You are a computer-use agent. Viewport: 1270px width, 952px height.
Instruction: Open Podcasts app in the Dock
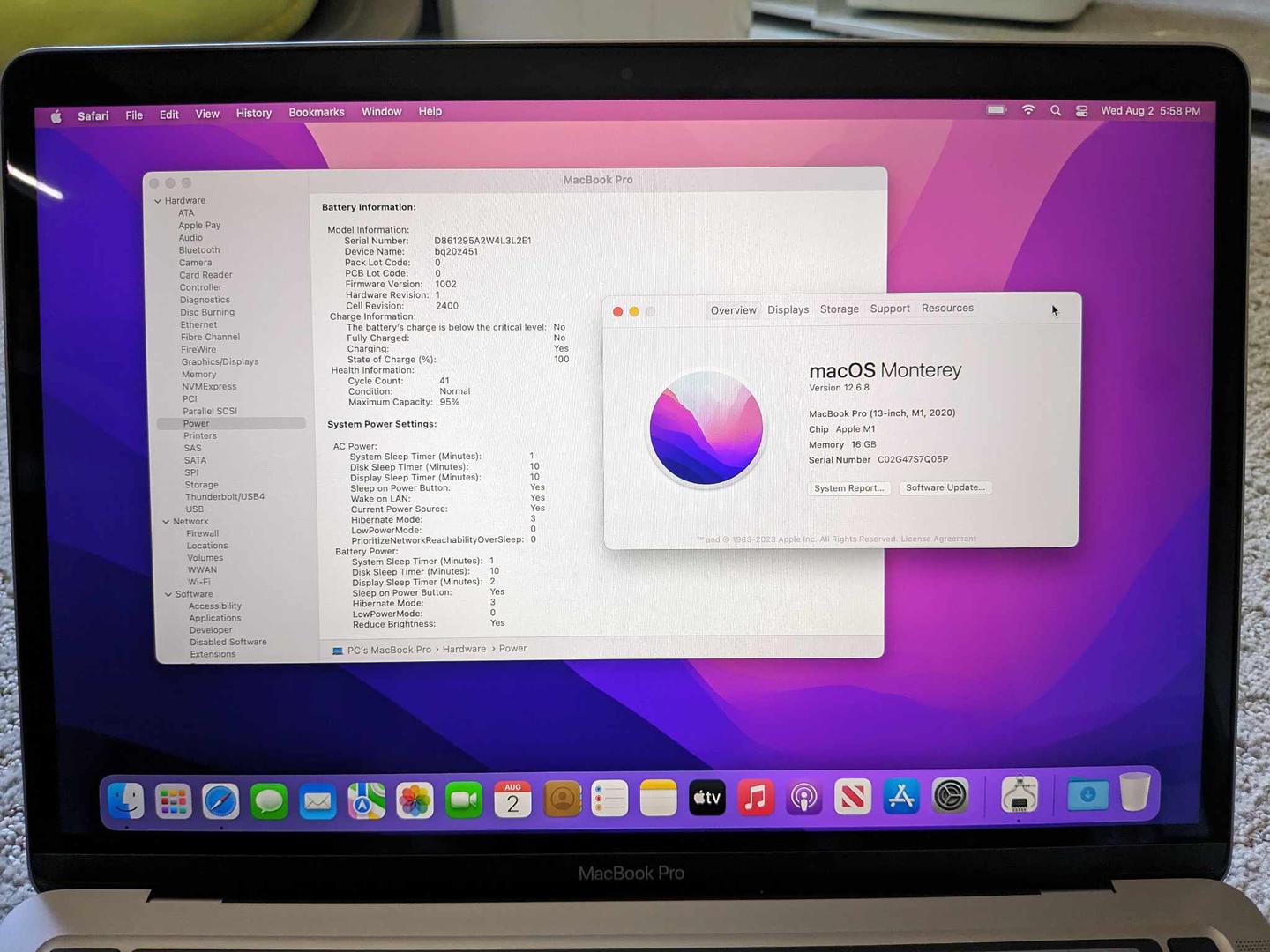pos(803,798)
